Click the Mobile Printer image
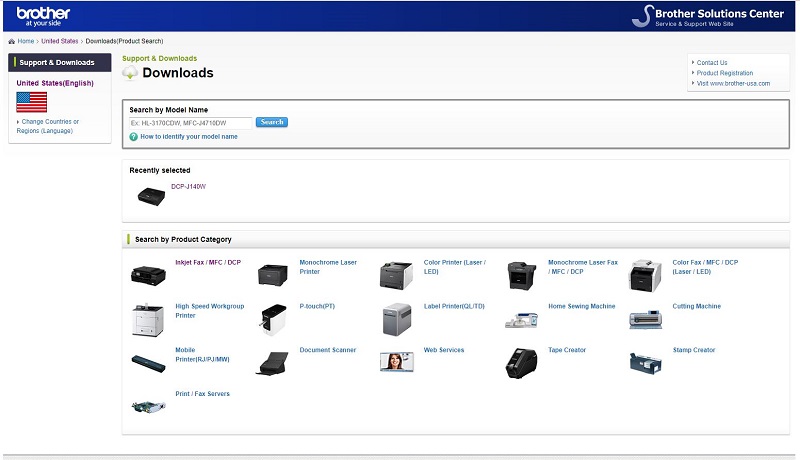This screenshot has height=460, width=800. pos(148,364)
